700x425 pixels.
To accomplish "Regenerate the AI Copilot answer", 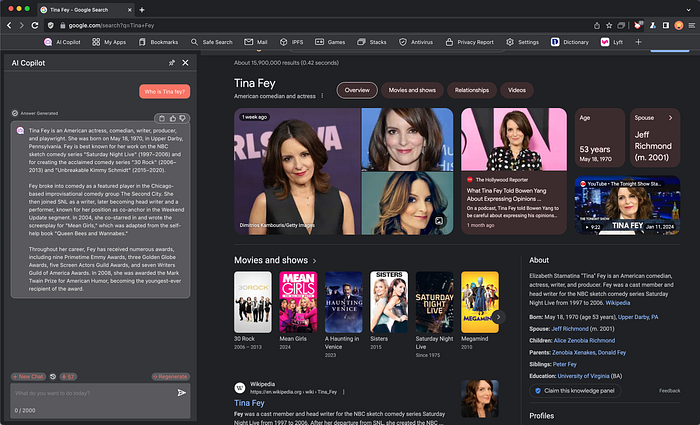I will [171, 377].
